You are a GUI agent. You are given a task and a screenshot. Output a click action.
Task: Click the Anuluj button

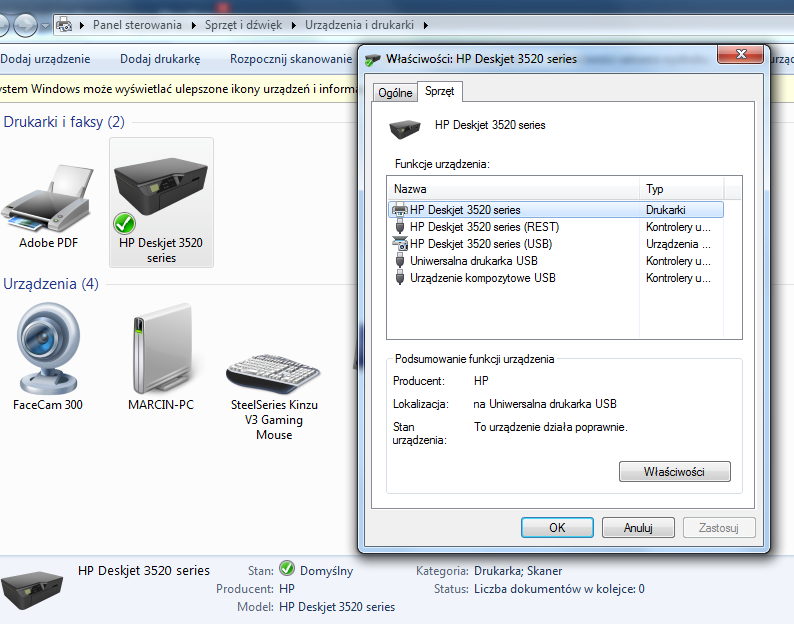pyautogui.click(x=638, y=528)
